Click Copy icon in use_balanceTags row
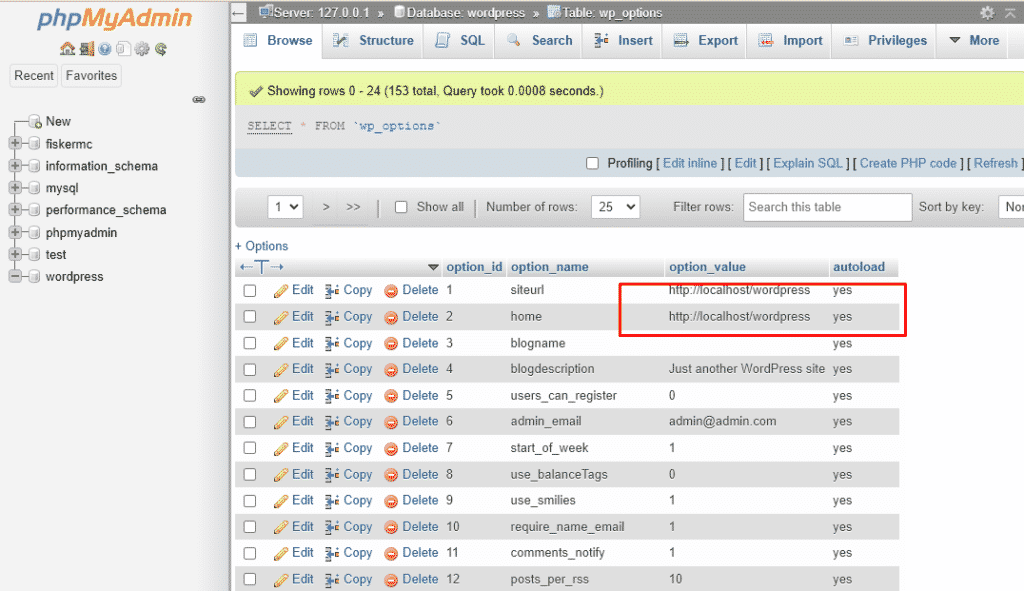 tap(332, 475)
